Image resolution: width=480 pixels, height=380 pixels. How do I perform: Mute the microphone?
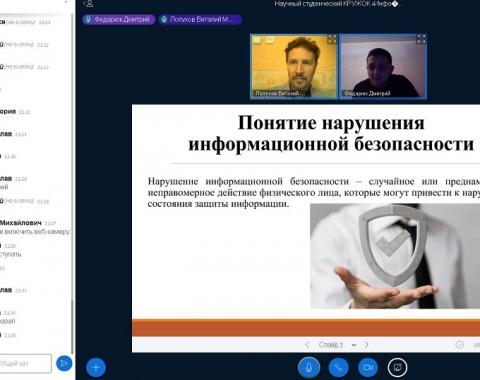pos(309,367)
